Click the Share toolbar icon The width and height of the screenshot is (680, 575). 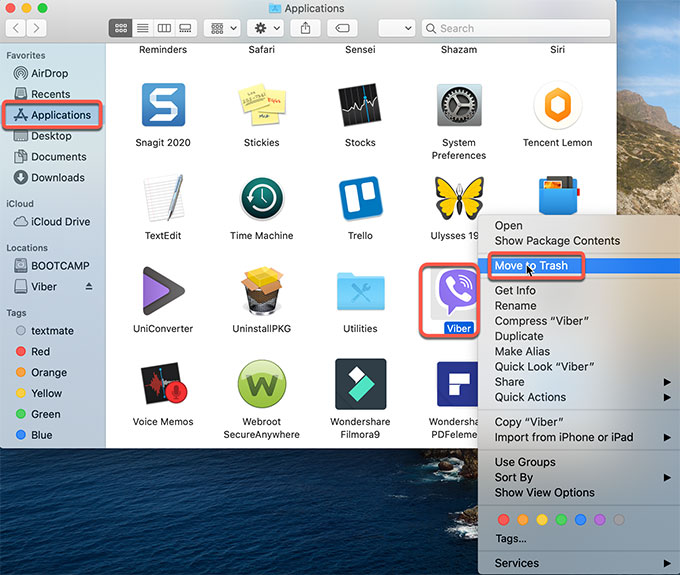(305, 28)
